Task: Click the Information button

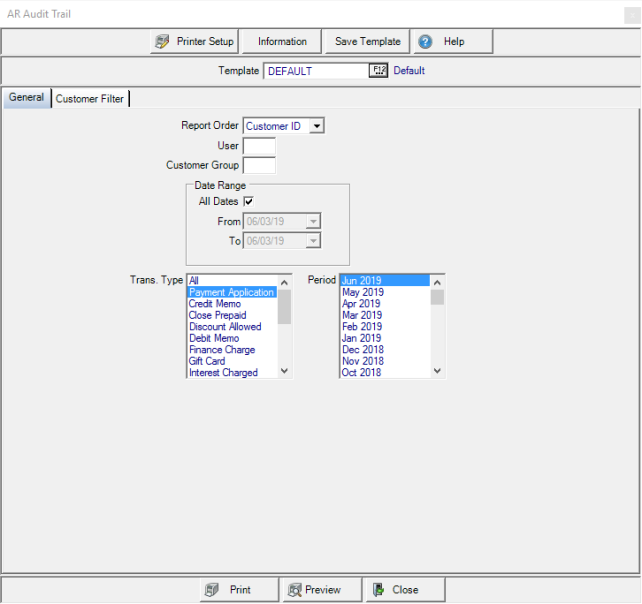Action: click(x=282, y=42)
